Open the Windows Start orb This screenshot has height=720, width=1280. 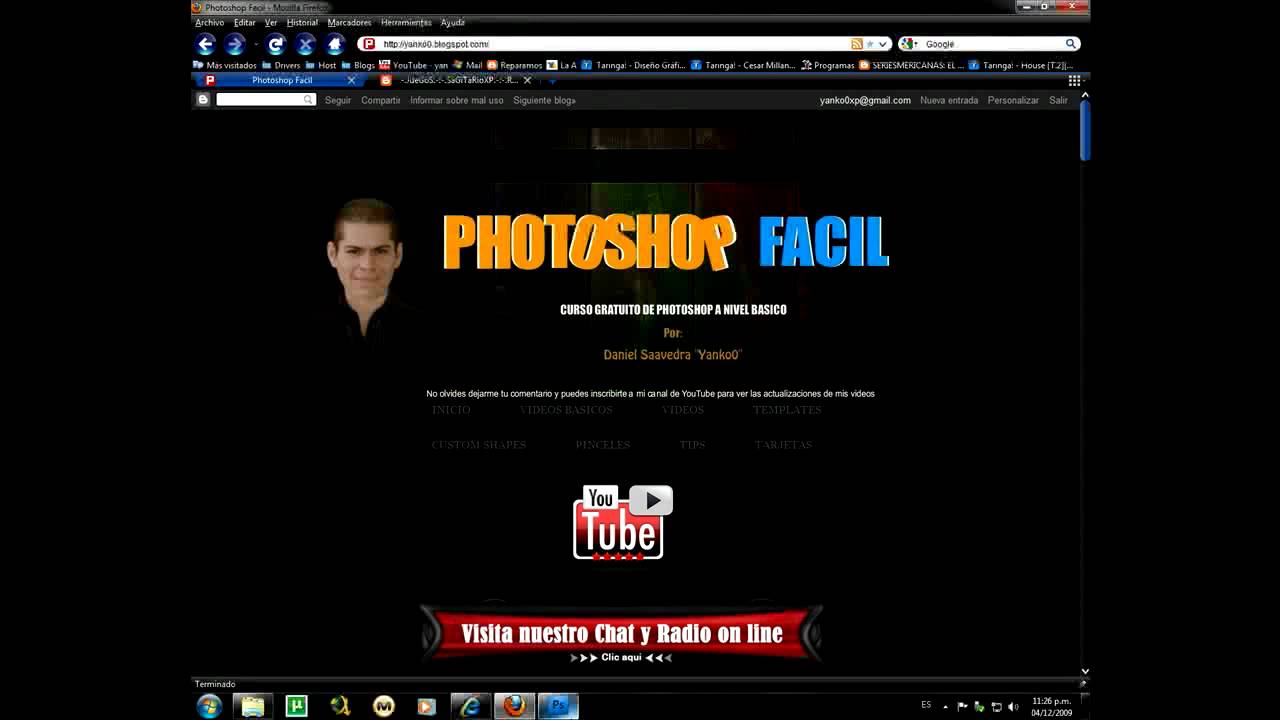click(210, 706)
